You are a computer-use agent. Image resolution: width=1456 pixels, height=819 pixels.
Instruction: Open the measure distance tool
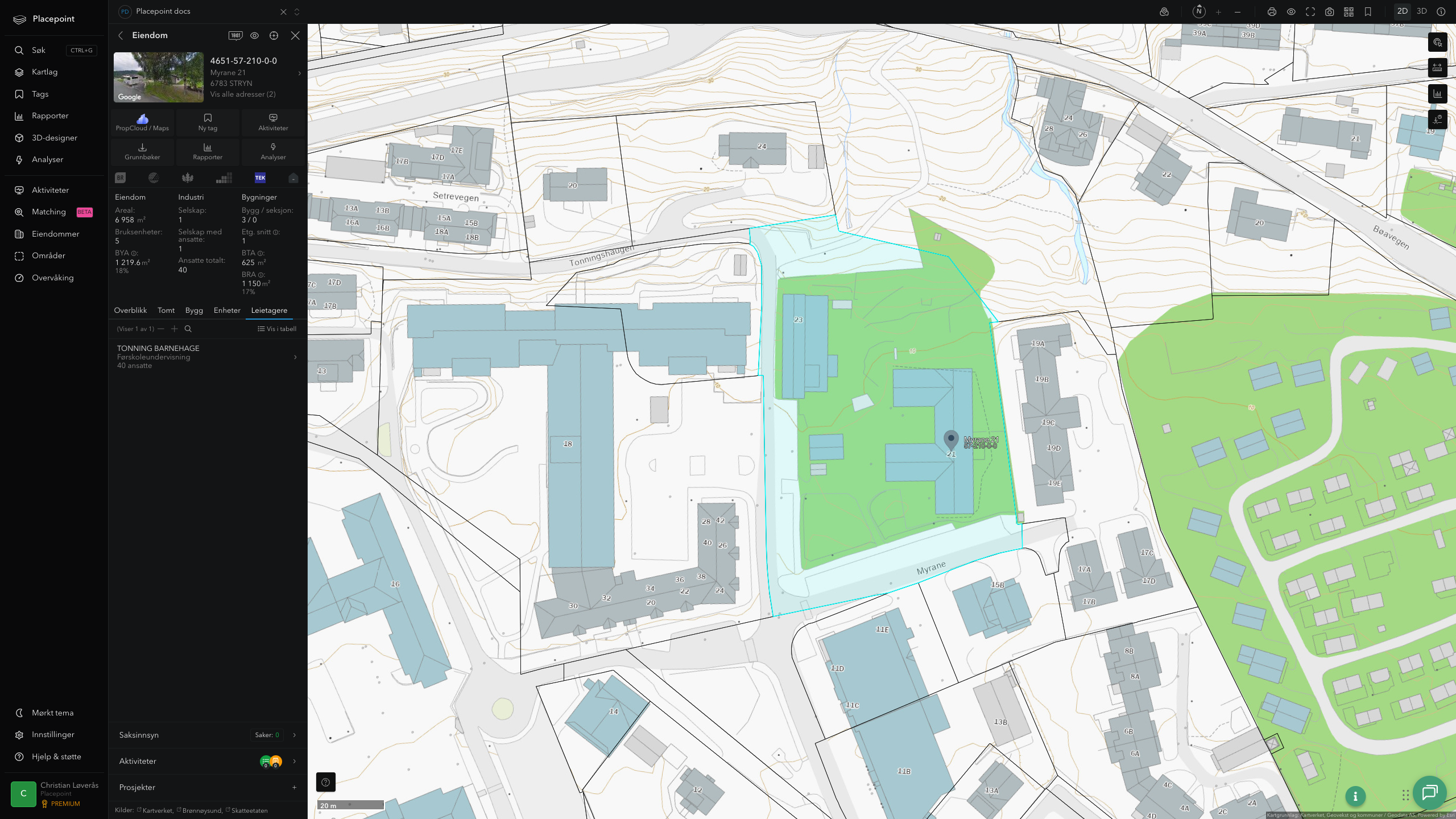coord(1437,68)
